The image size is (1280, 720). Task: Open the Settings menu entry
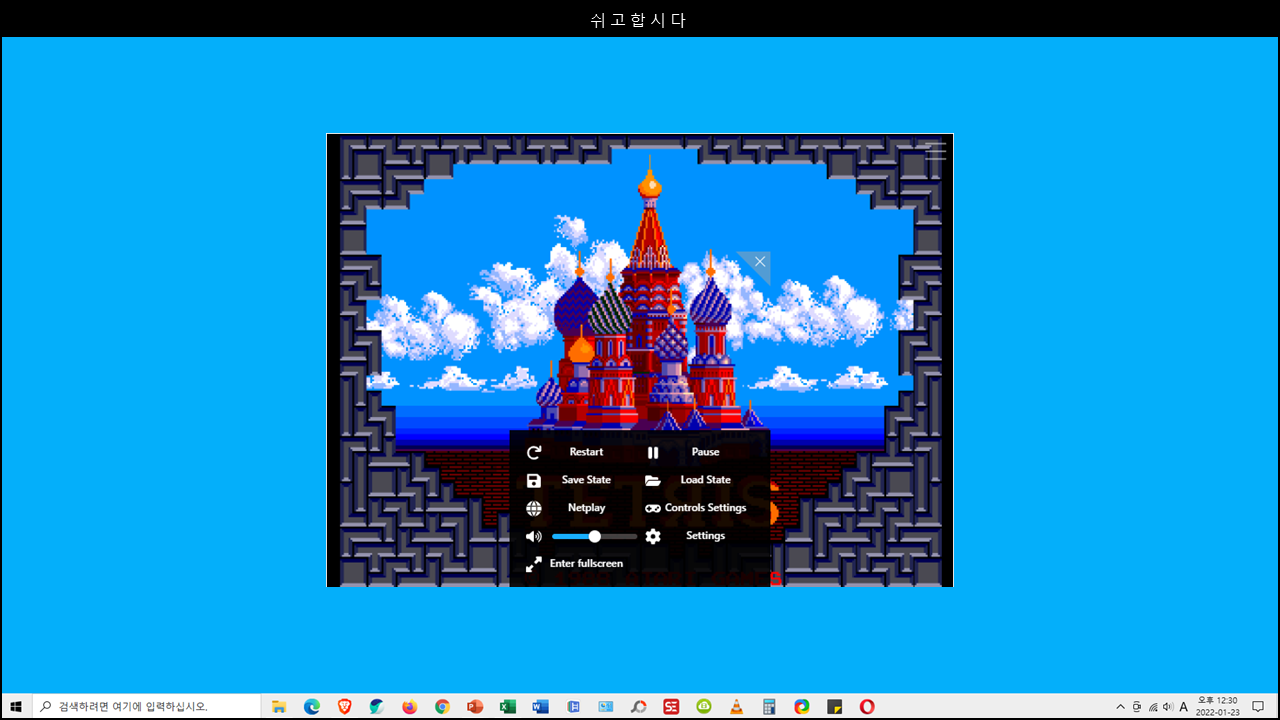pyautogui.click(x=705, y=536)
